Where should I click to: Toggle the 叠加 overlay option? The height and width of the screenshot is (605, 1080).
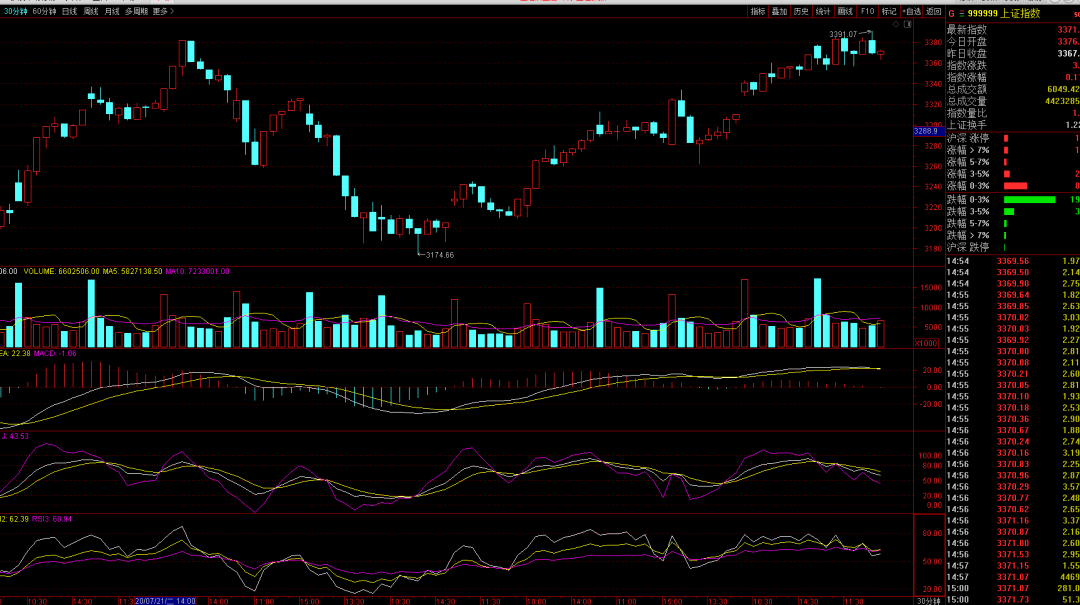pos(780,12)
